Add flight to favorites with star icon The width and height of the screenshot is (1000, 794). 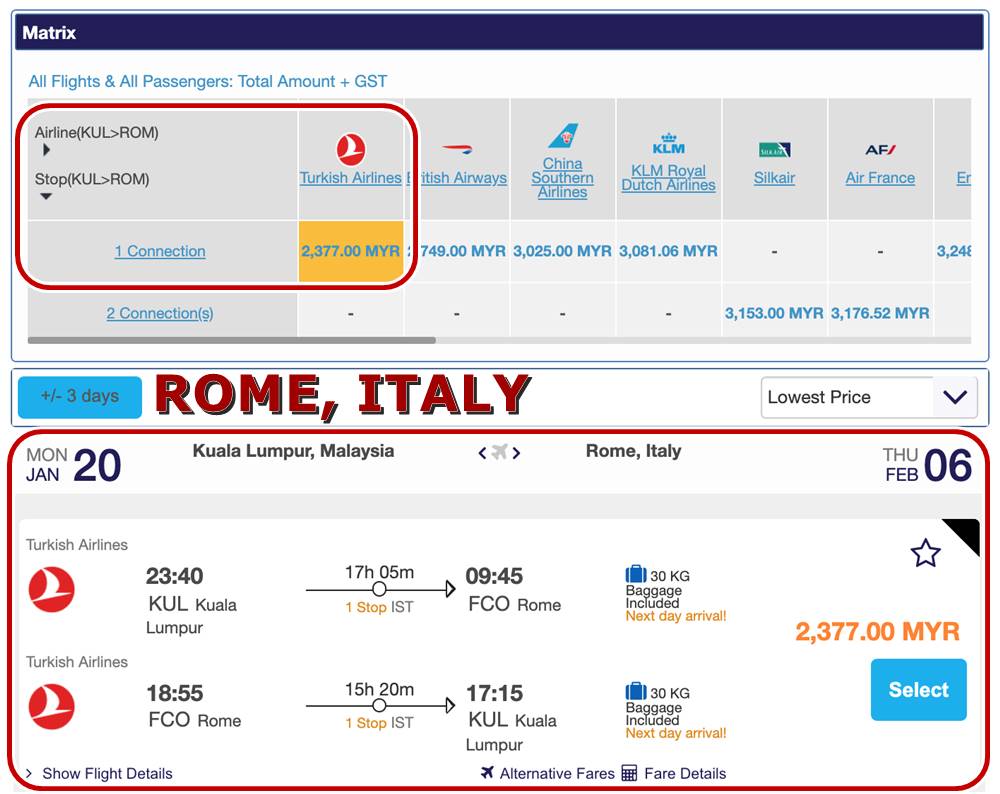coord(925,553)
